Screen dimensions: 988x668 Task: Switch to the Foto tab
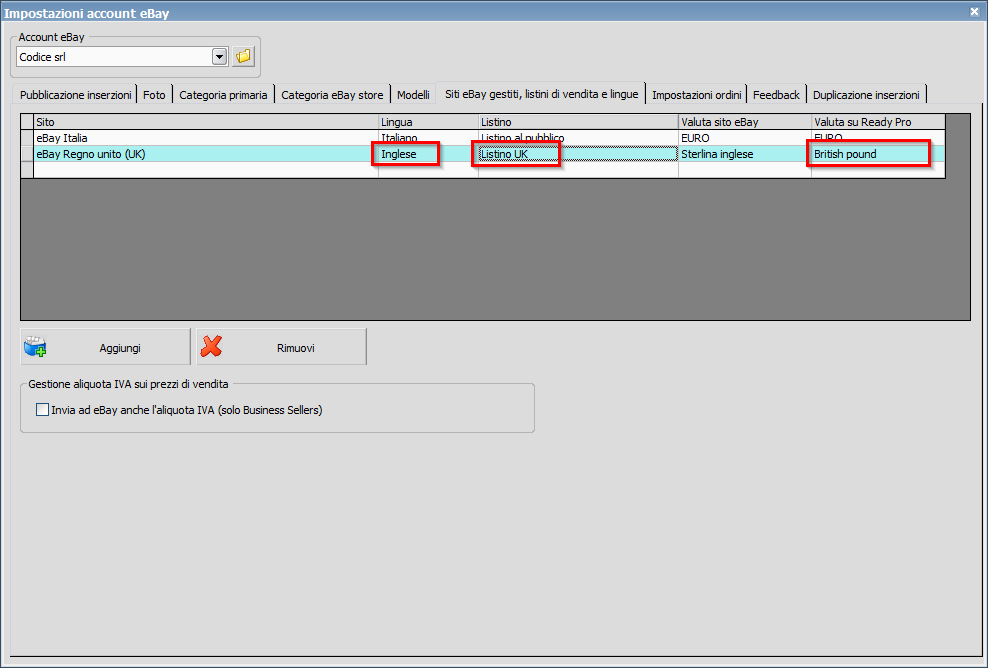click(154, 95)
